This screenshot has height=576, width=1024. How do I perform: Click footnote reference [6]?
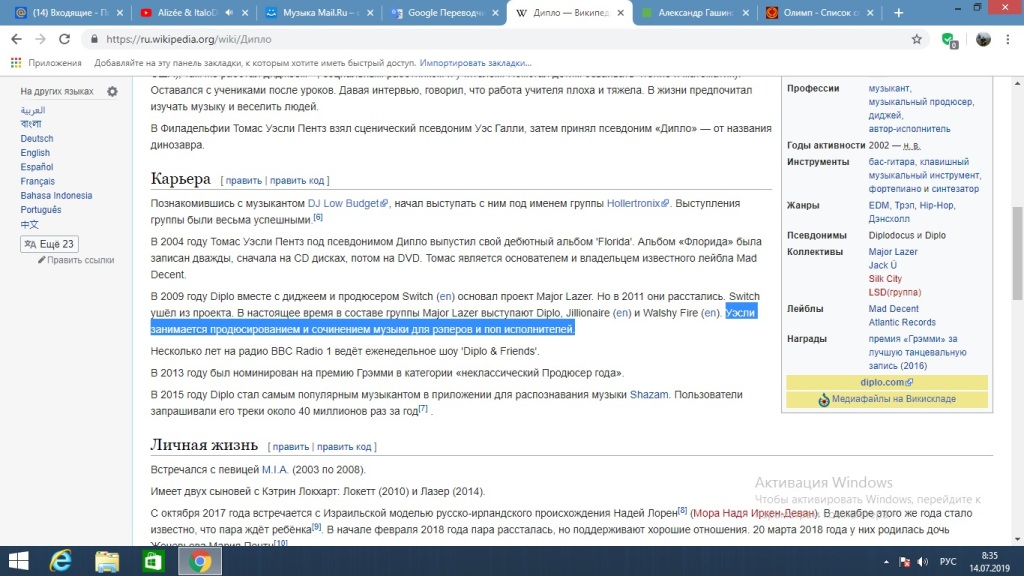click(x=318, y=217)
